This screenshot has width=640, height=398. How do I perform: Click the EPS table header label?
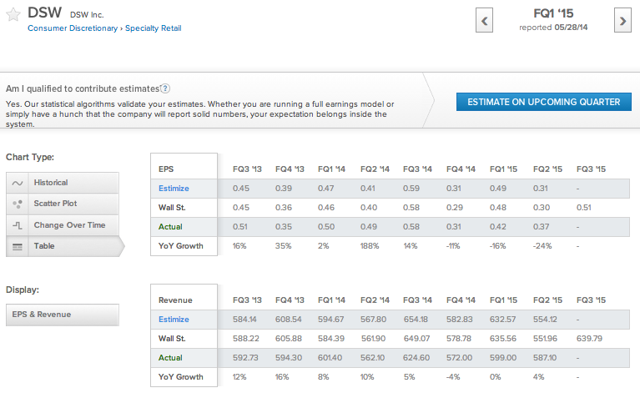(x=166, y=169)
